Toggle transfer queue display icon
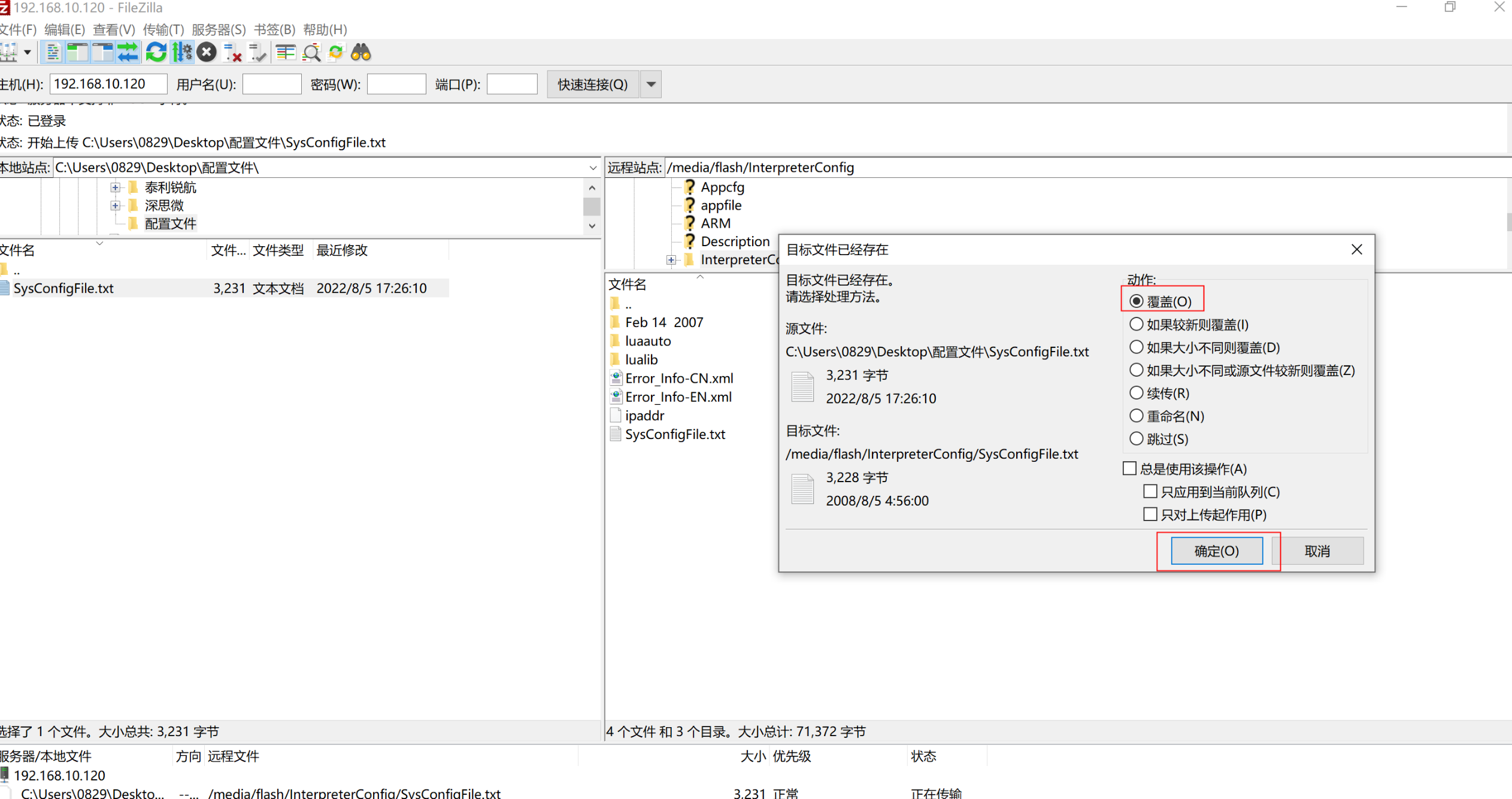The image size is (1512, 799). pyautogui.click(x=128, y=53)
